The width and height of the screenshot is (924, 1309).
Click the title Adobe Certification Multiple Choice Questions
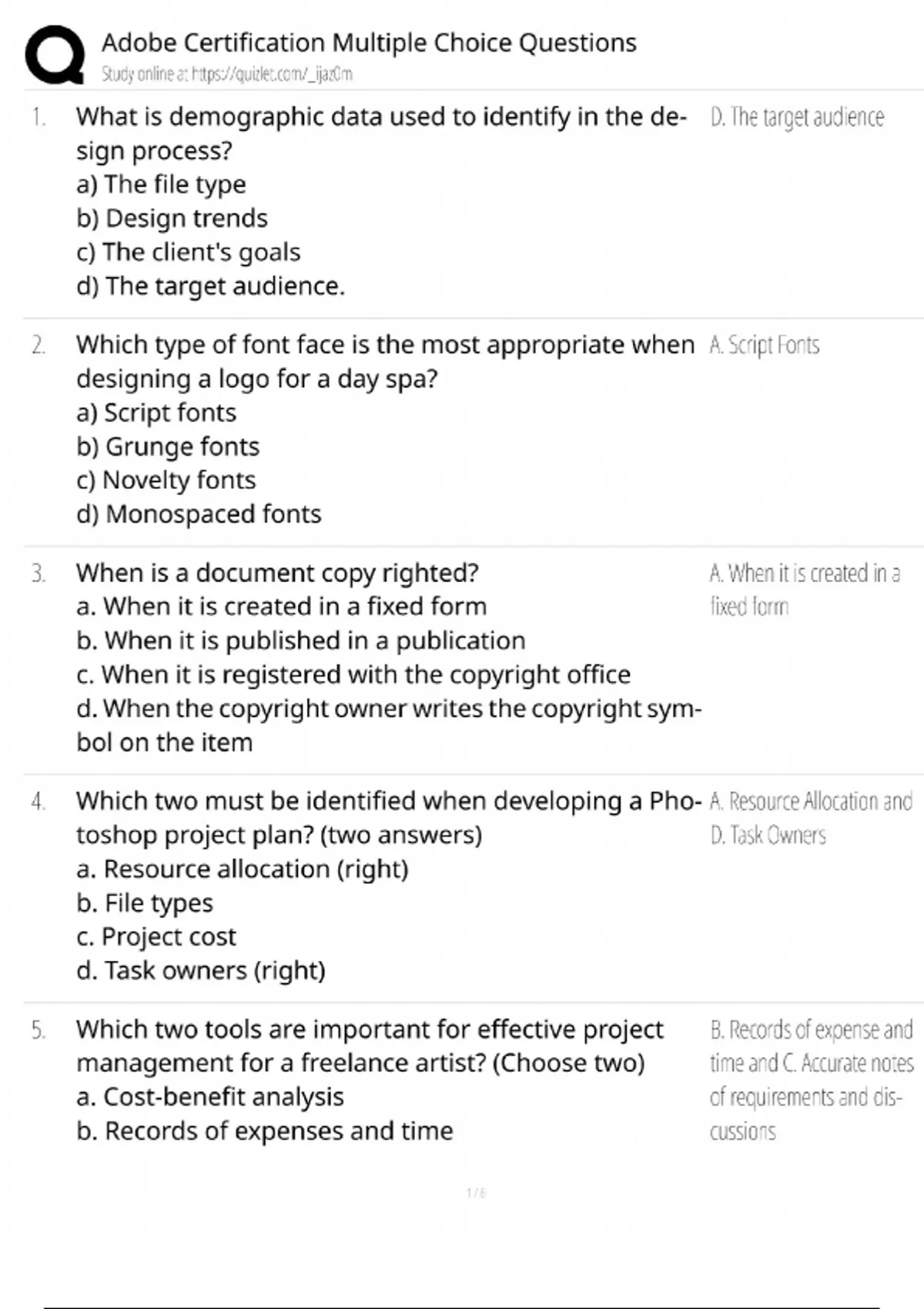(x=369, y=42)
